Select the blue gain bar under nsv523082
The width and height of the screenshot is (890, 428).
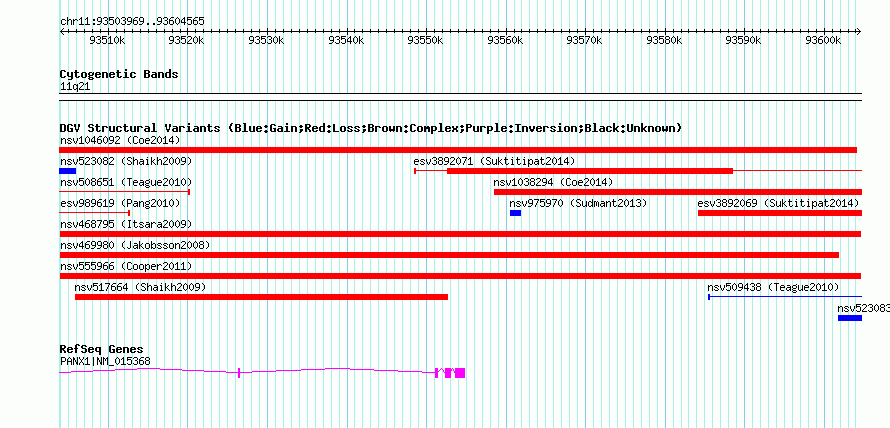pyautogui.click(x=68, y=171)
